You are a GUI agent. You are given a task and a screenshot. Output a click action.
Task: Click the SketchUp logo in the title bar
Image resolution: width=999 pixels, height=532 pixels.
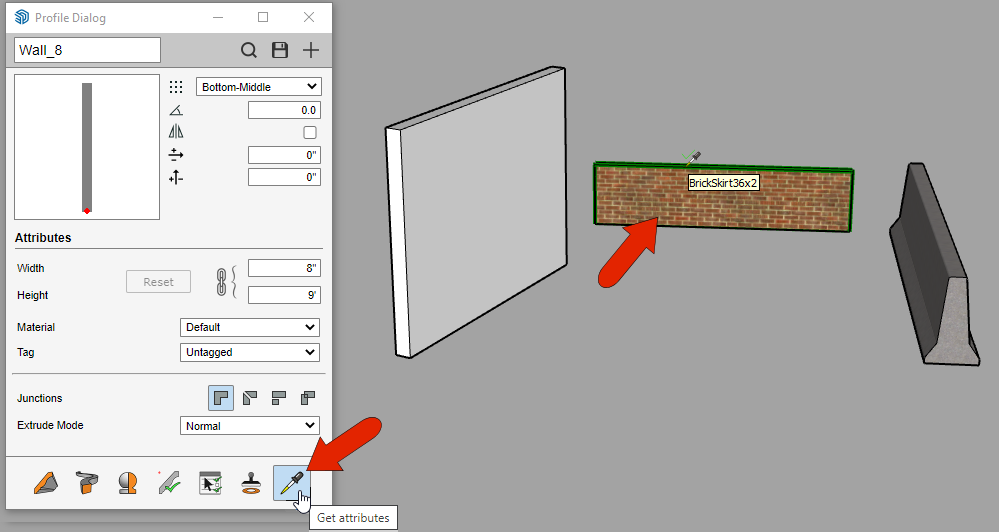click(x=22, y=17)
